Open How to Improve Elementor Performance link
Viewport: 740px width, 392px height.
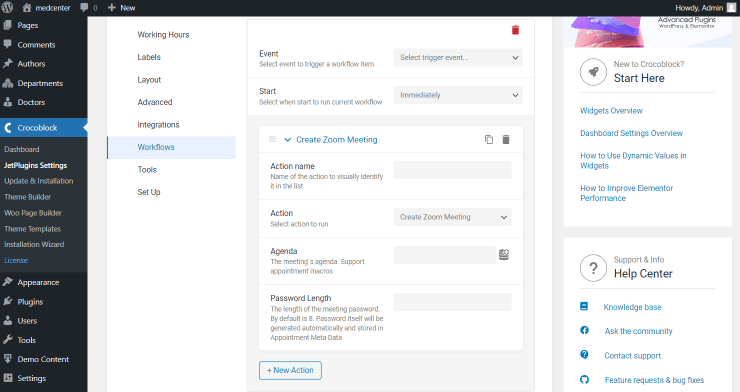[x=626, y=193]
